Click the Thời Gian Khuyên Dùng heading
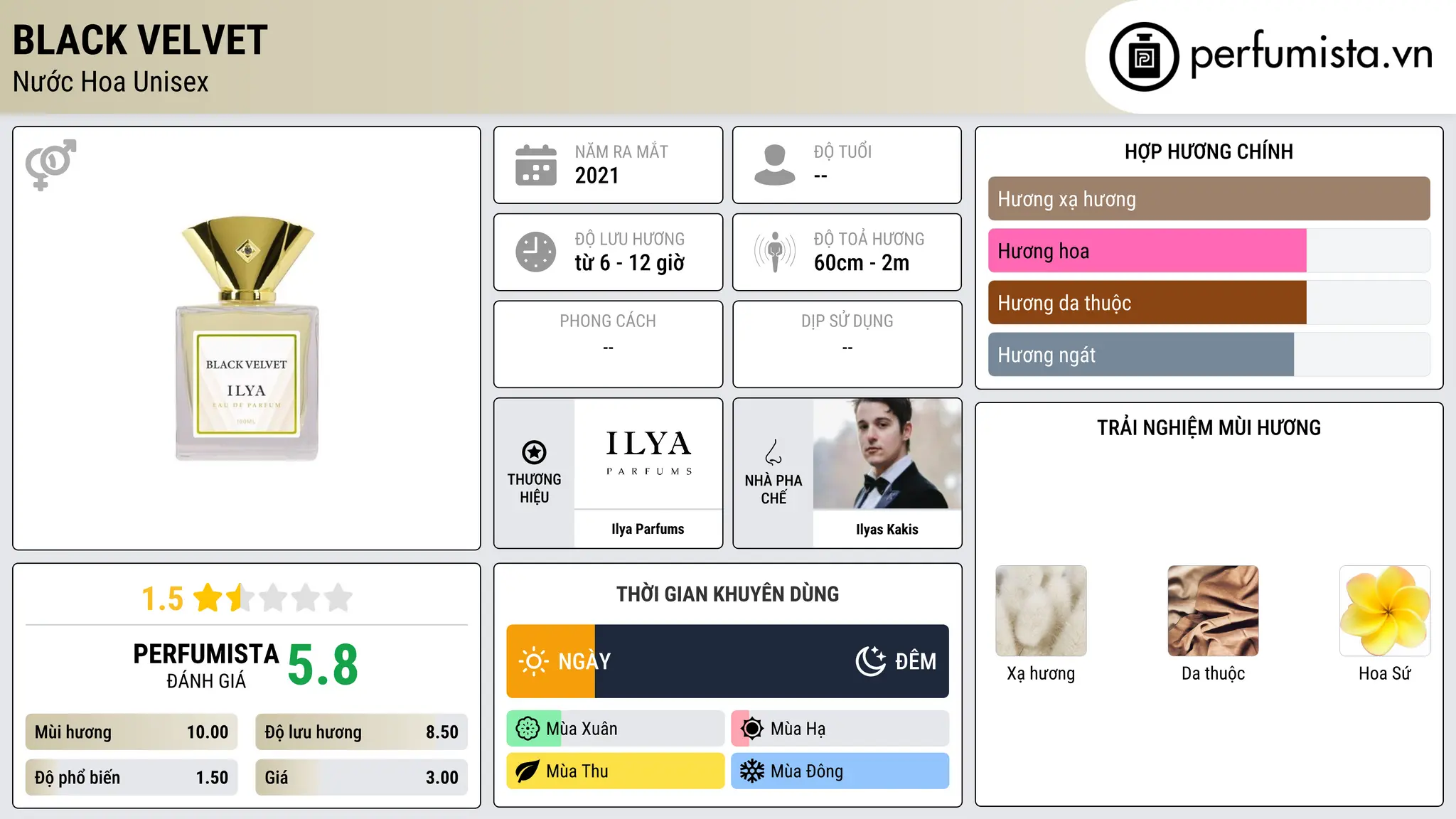 coord(728,594)
